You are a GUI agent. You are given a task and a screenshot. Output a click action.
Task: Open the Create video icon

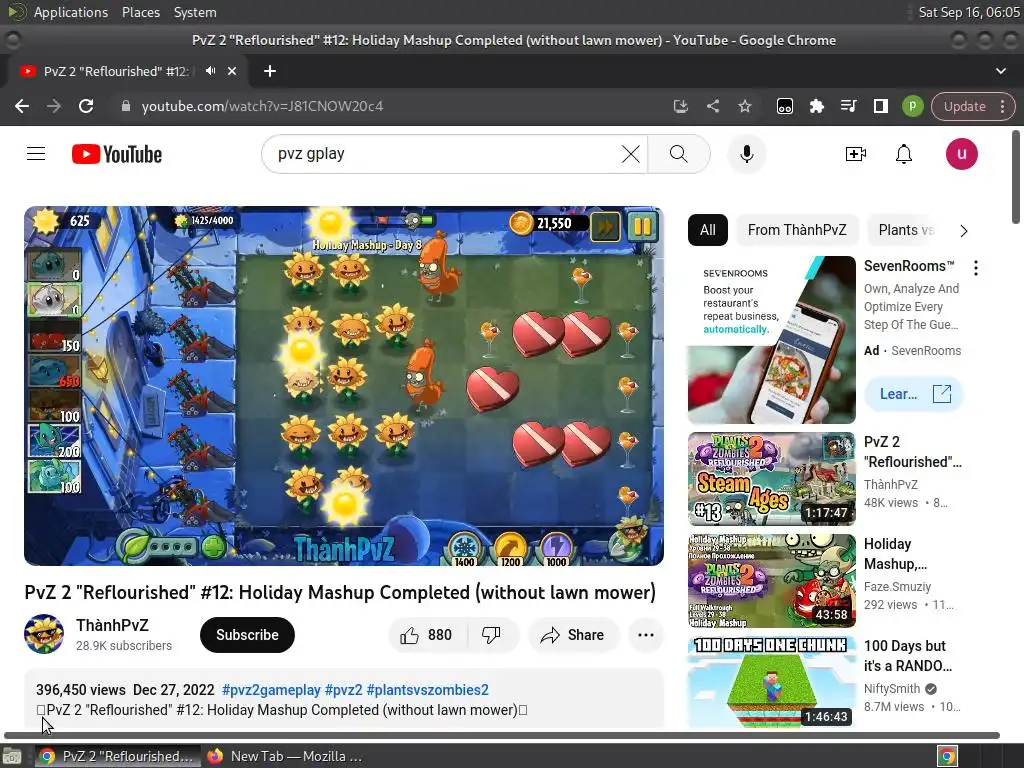pyautogui.click(x=856, y=154)
